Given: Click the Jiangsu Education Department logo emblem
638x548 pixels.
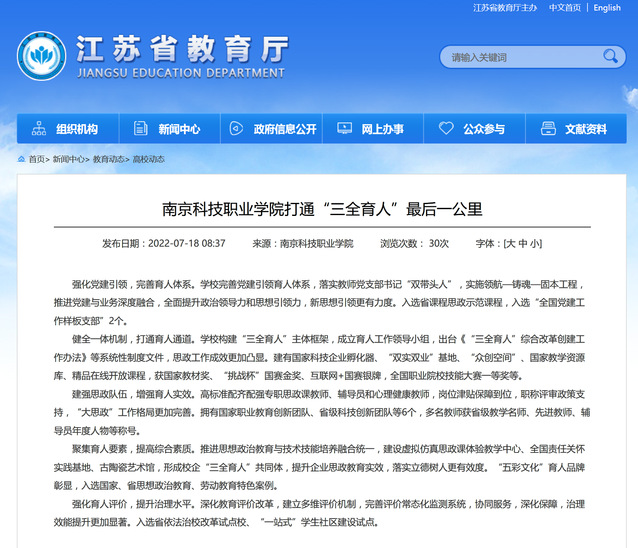Looking at the screenshot, I should 42,56.
